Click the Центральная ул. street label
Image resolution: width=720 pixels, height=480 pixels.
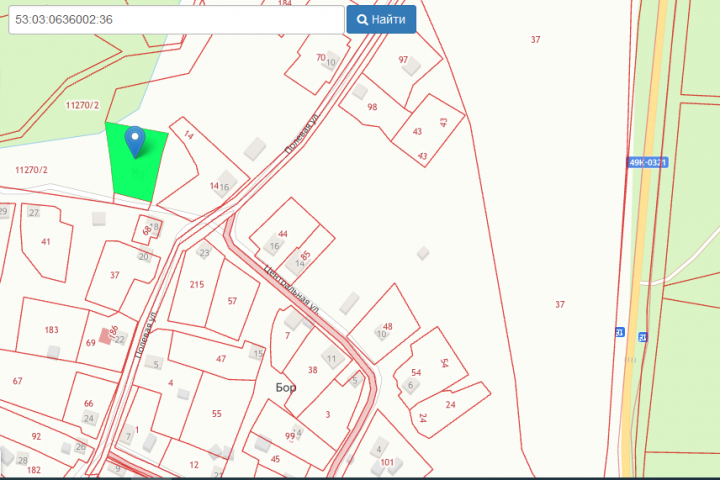tap(291, 289)
